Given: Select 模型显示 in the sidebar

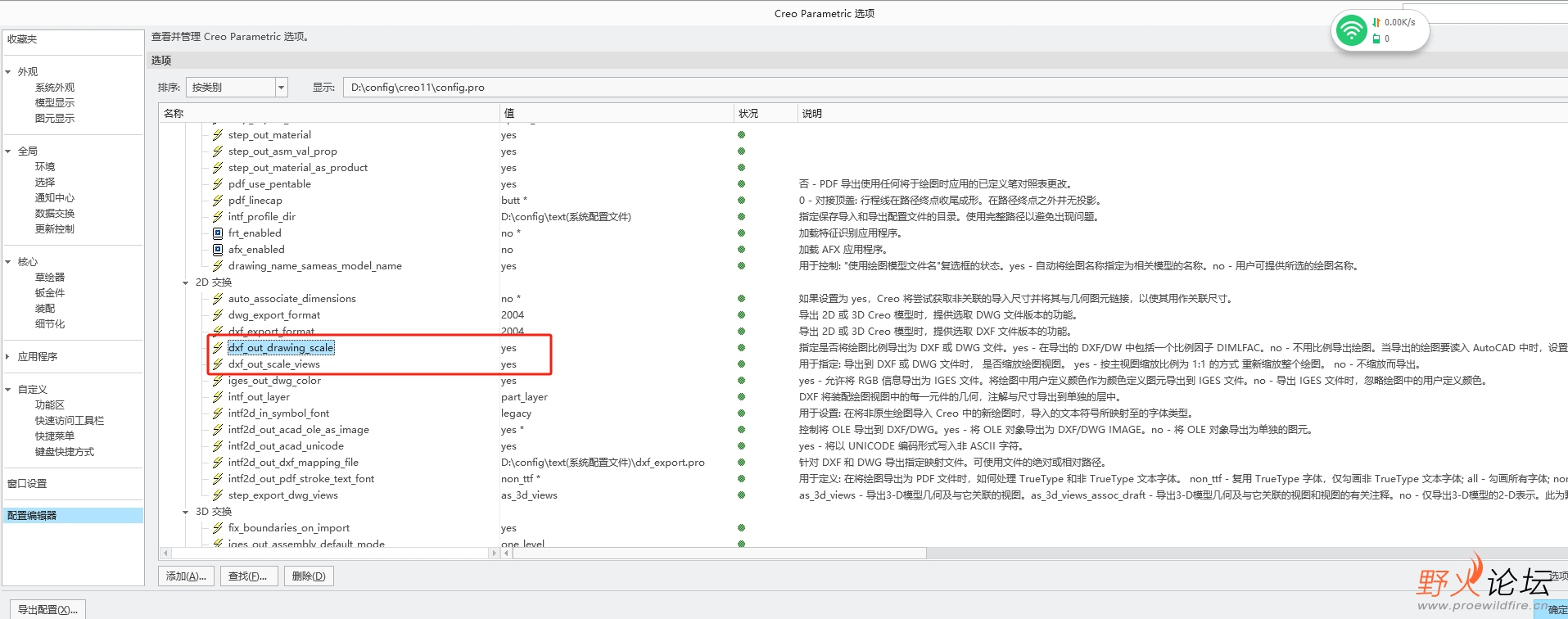Looking at the screenshot, I should 54,103.
